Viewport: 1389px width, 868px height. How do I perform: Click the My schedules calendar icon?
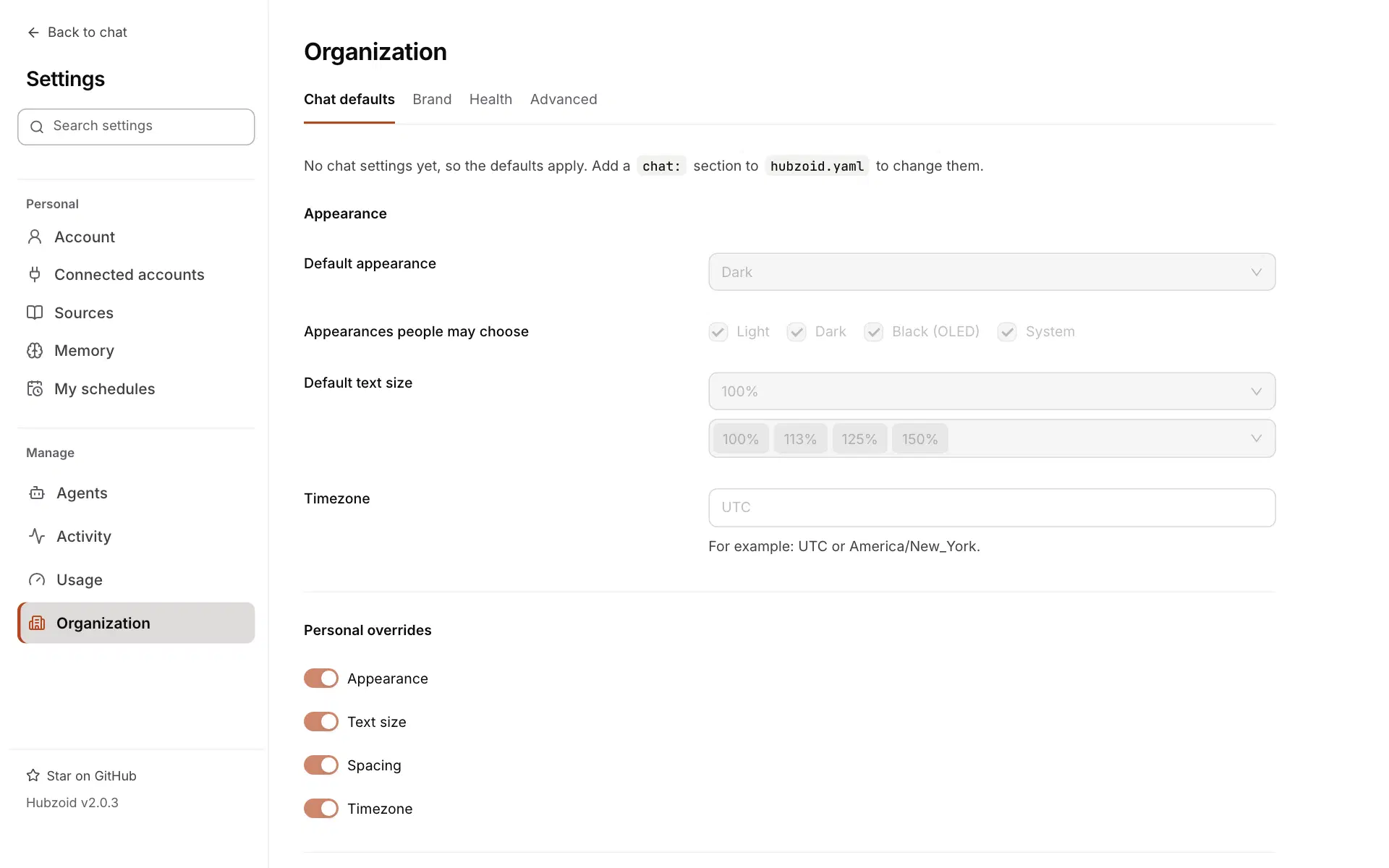35,388
